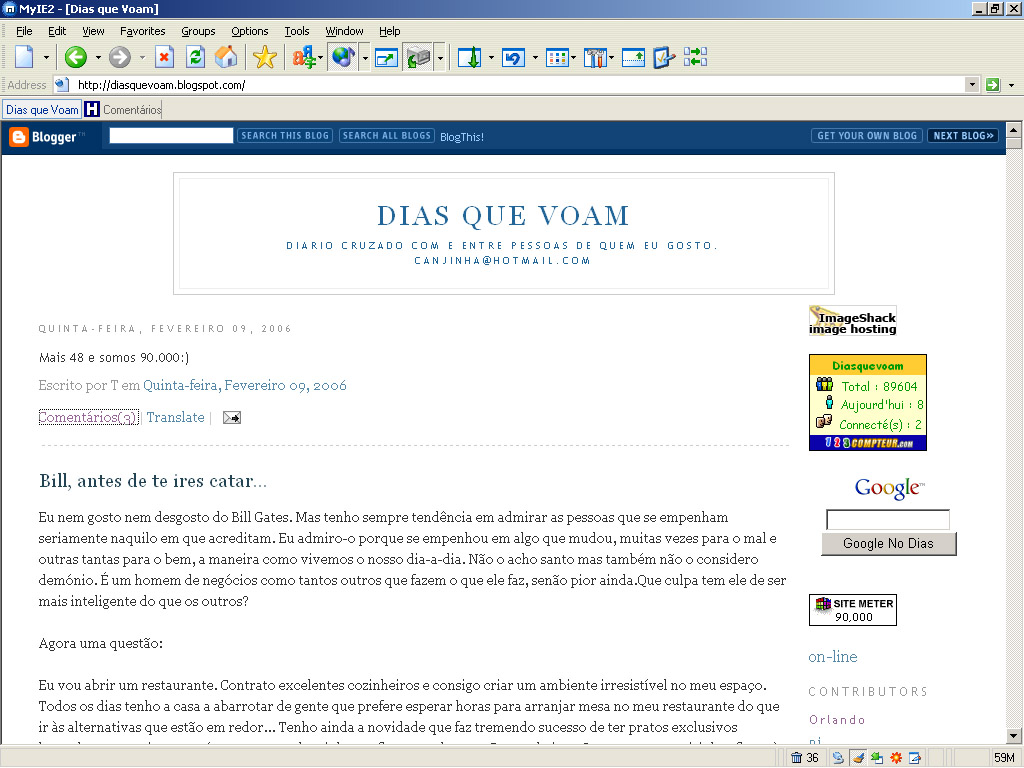The height and width of the screenshot is (768, 1024).
Task: Go to the Home page icon
Action: point(227,57)
